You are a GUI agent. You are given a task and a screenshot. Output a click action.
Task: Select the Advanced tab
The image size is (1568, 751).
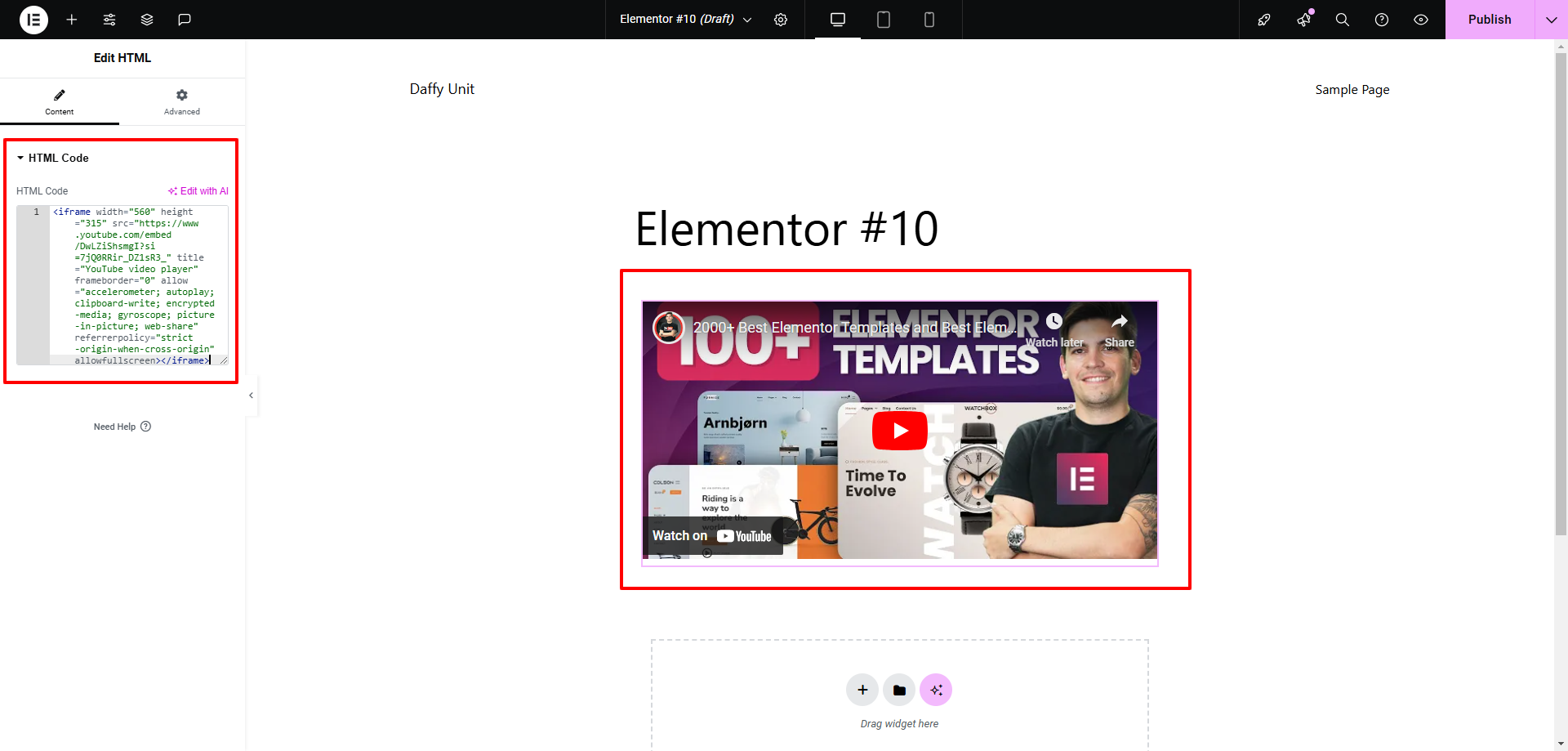[181, 102]
